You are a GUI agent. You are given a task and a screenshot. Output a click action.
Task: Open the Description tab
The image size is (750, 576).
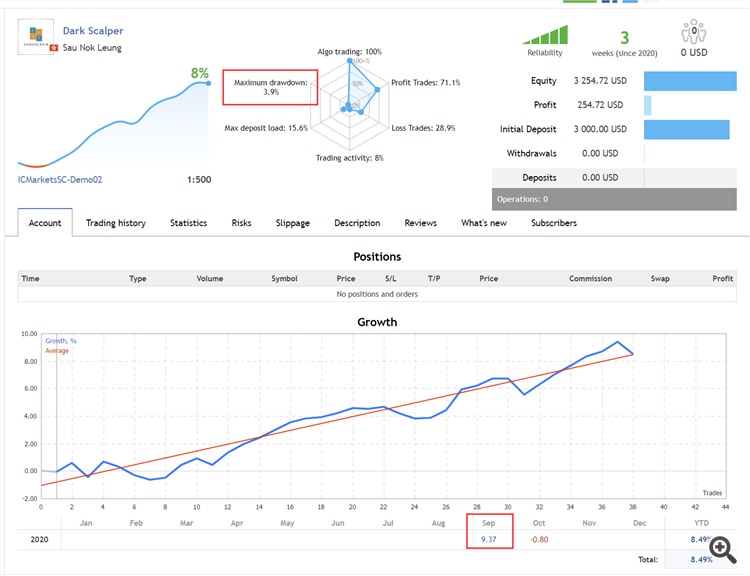coord(357,223)
